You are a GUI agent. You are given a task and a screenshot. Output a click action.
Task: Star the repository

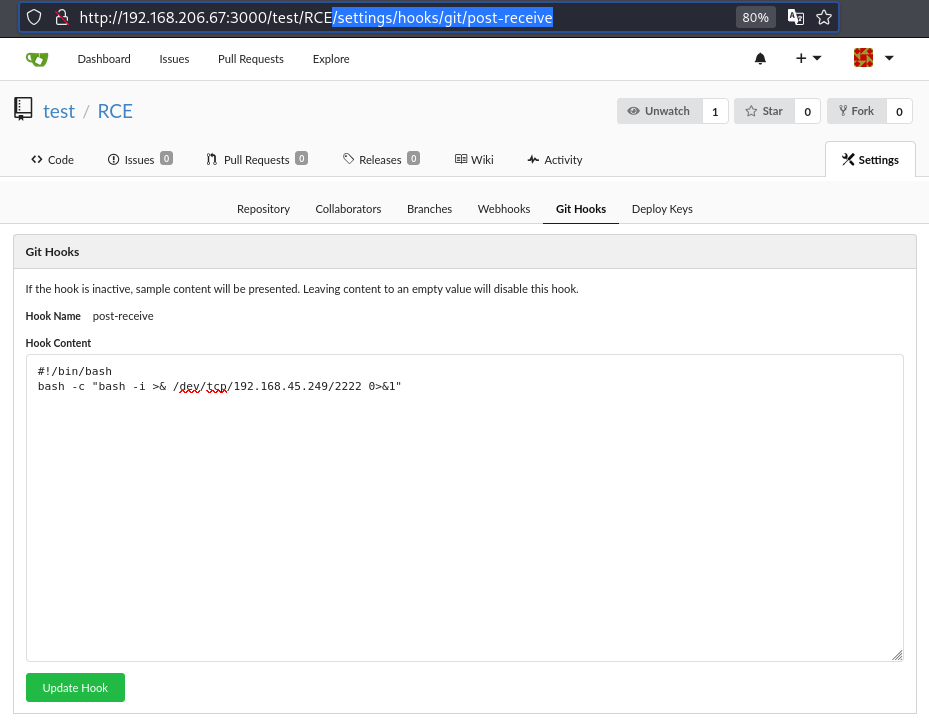pyautogui.click(x=764, y=111)
